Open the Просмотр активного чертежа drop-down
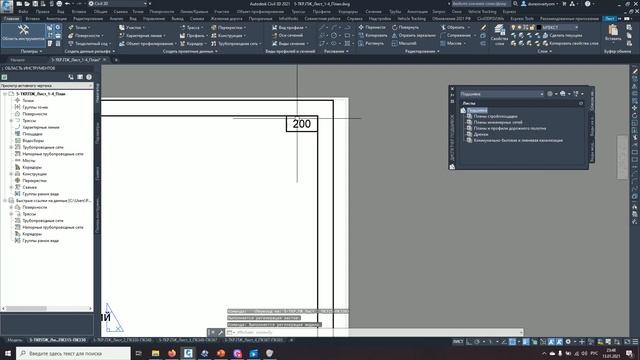Viewport: 640px width, 360px height. pos(47,86)
